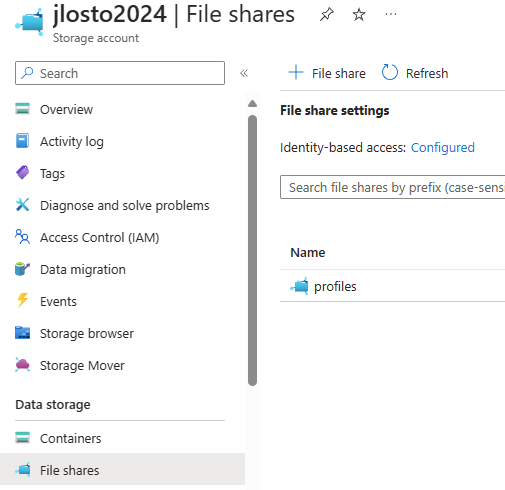Open the more options ellipsis in the header
The height and width of the screenshot is (490, 505).
pos(391,14)
